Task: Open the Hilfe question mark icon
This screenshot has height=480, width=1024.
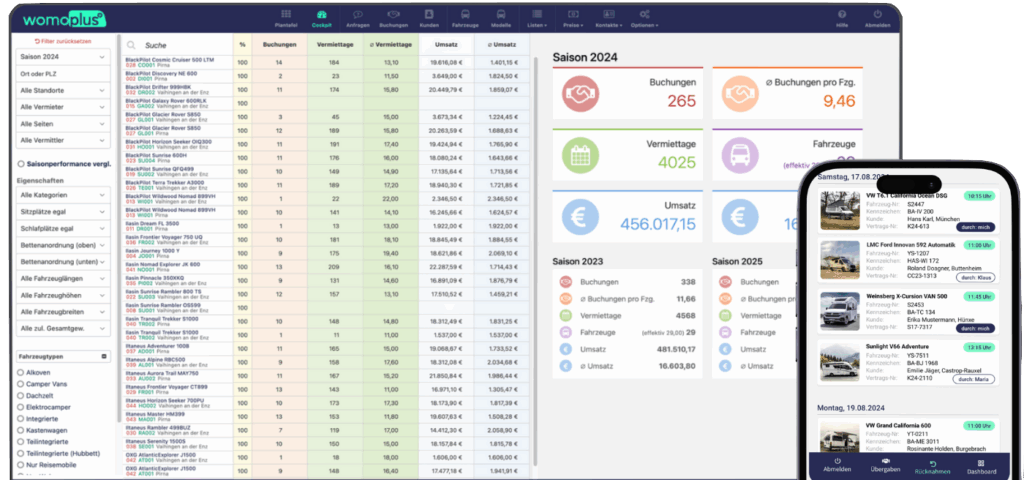Action: [842, 14]
